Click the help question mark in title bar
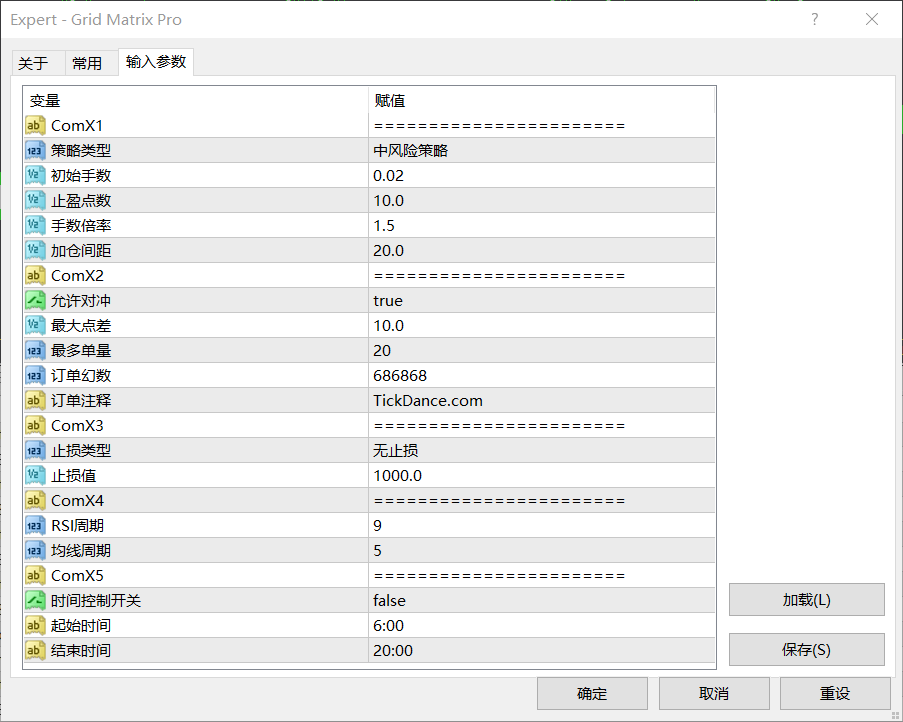 click(x=815, y=19)
